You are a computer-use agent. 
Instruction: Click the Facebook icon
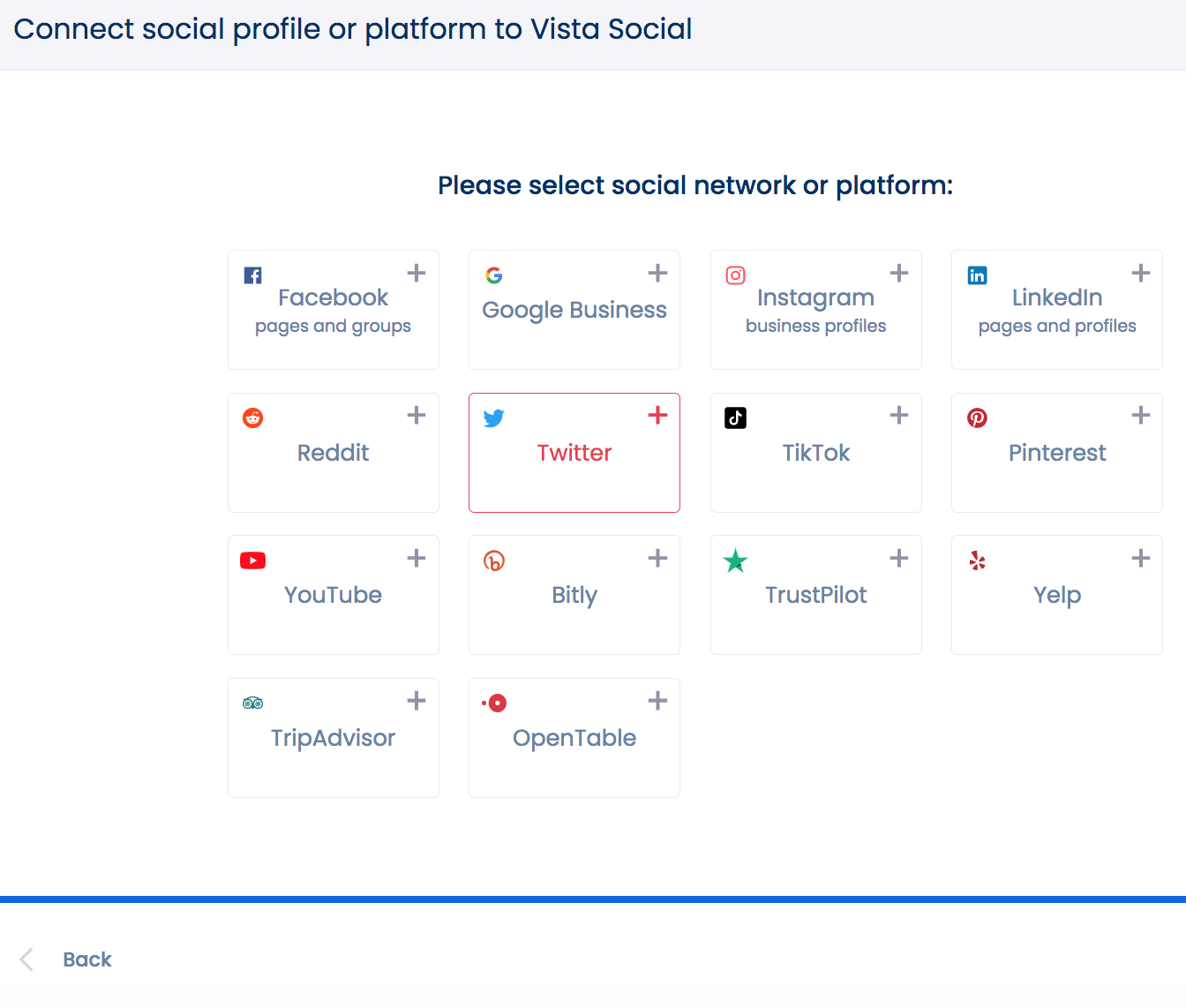252,275
